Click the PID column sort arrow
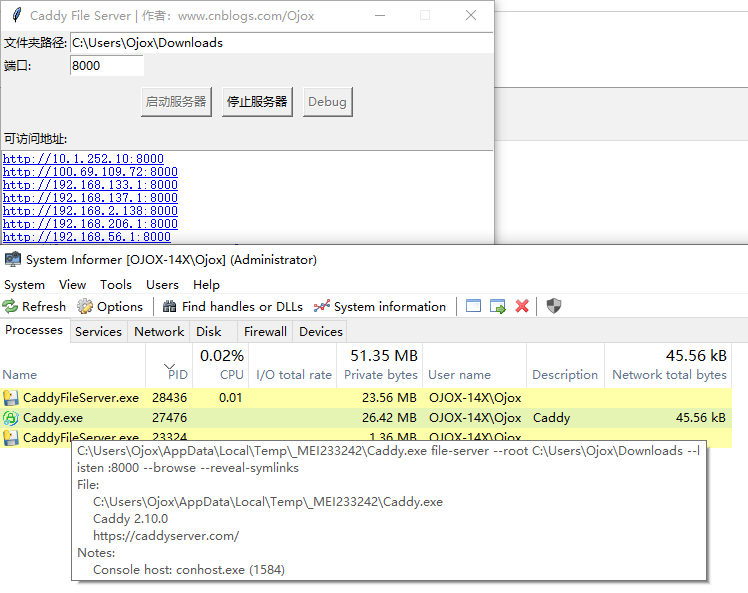The width and height of the screenshot is (748, 593). pos(169,366)
